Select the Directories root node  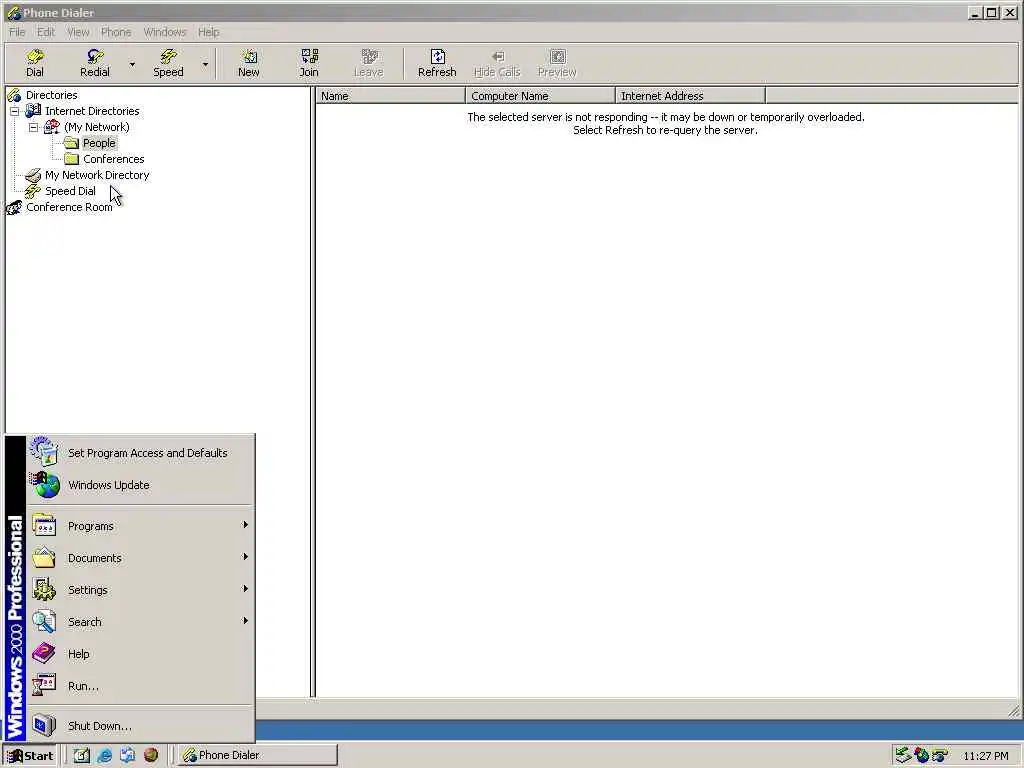tap(52, 95)
